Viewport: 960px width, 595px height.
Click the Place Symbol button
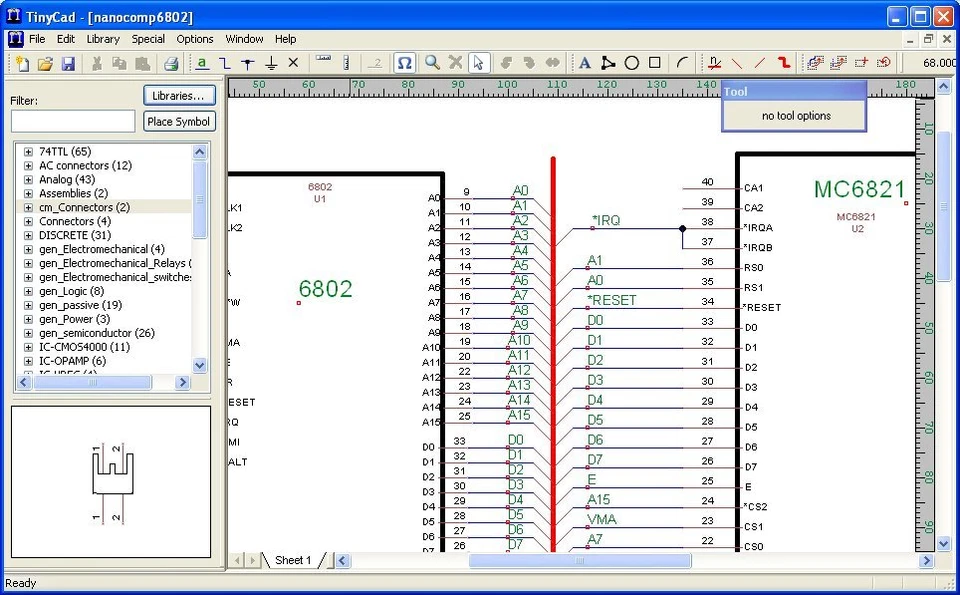[179, 121]
